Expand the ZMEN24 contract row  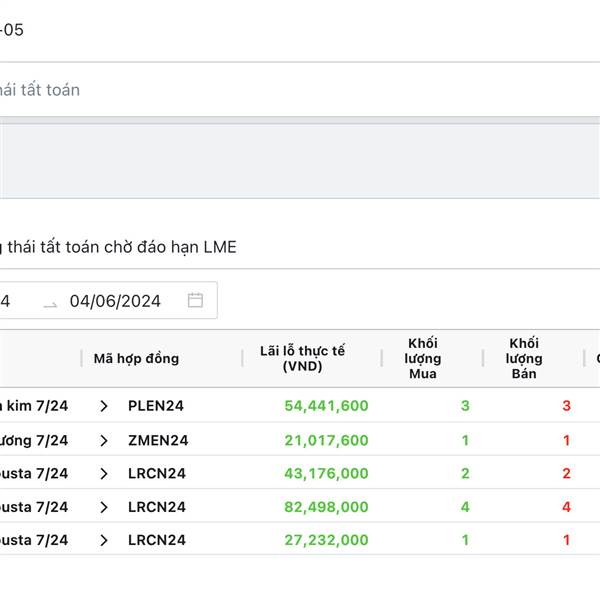[x=103, y=440]
